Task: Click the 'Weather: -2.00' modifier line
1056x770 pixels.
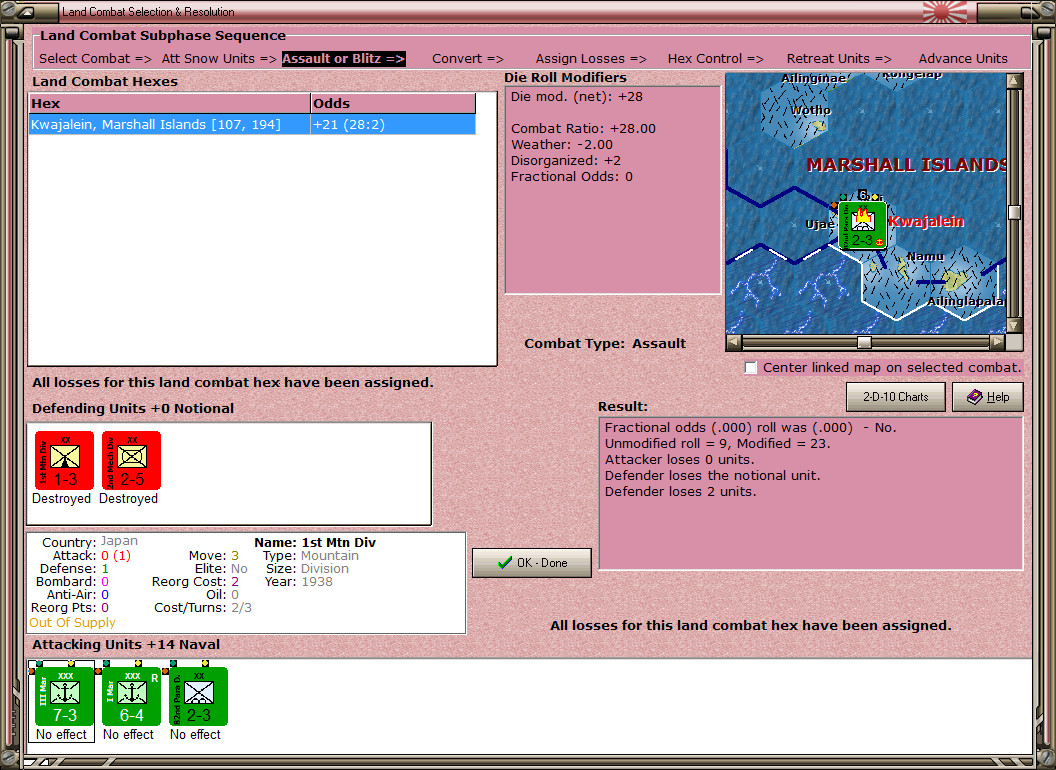Action: coord(562,145)
